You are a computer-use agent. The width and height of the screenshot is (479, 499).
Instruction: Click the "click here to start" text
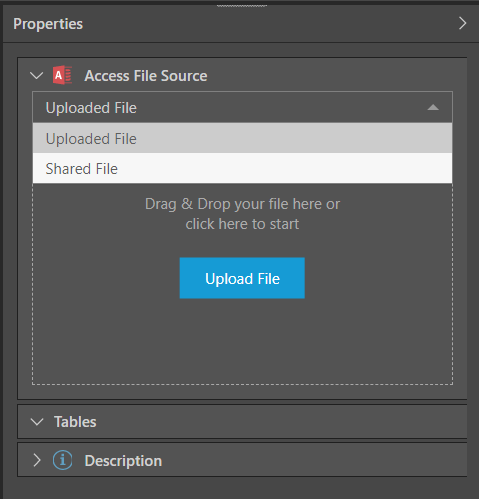click(242, 224)
